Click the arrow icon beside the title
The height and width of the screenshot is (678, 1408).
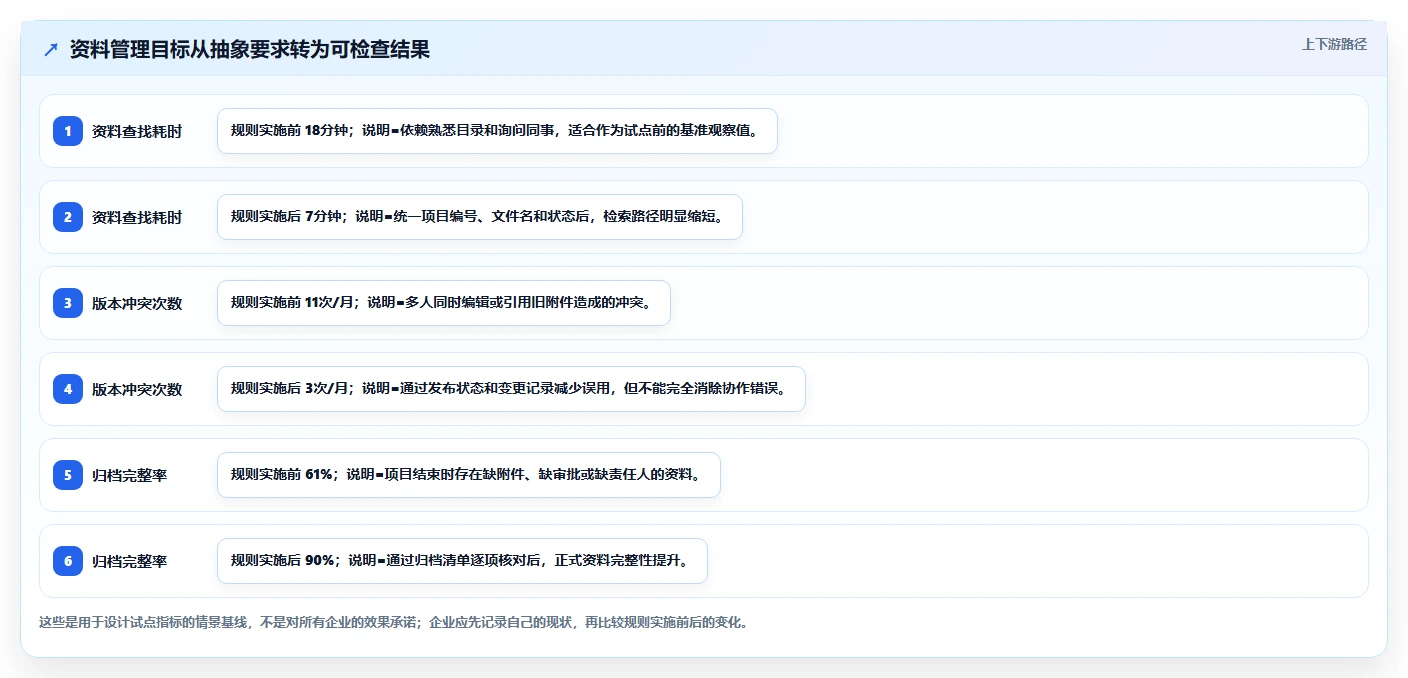point(51,49)
